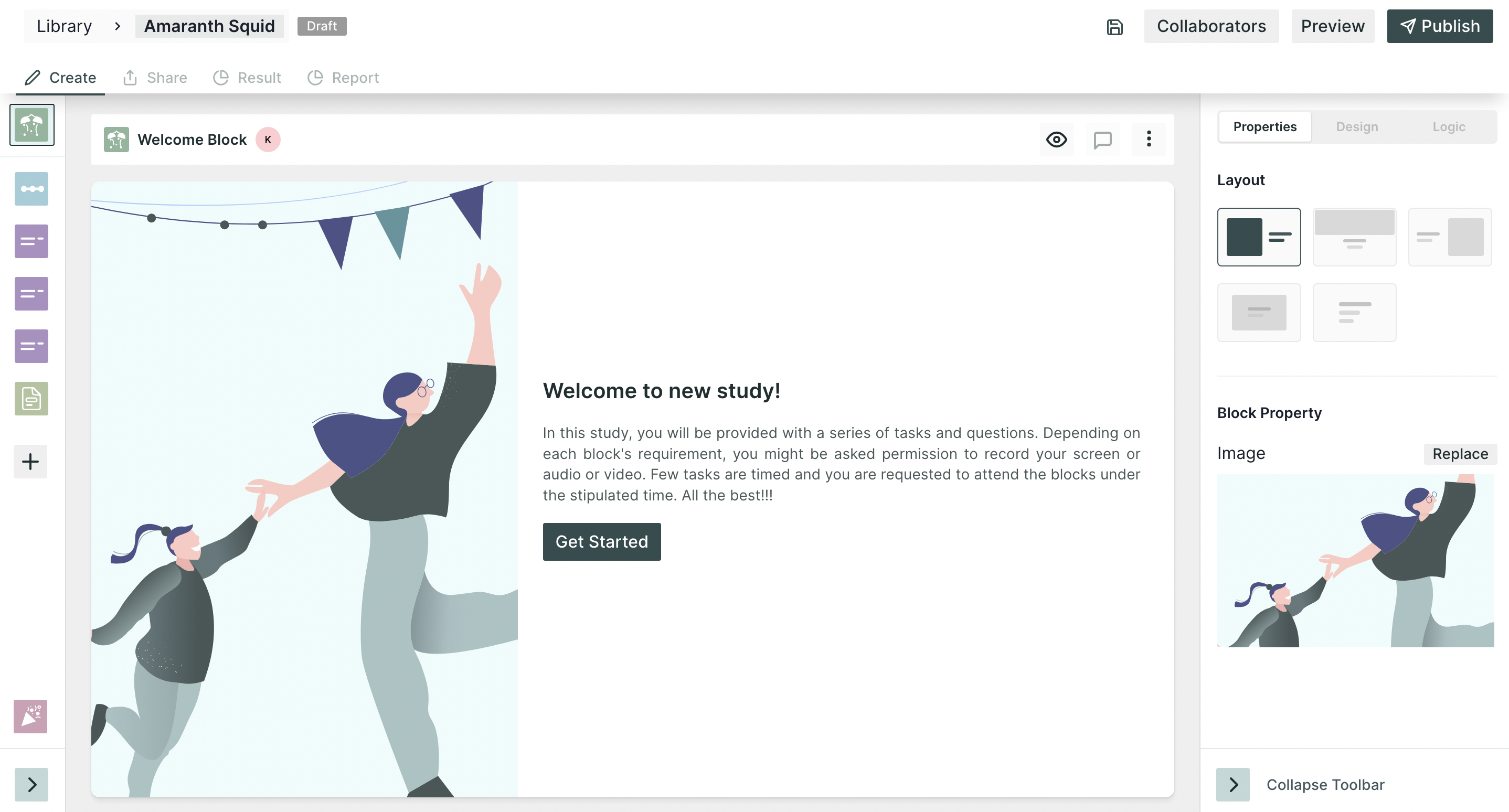Click the Publish button
This screenshot has height=812, width=1509.
click(1439, 26)
